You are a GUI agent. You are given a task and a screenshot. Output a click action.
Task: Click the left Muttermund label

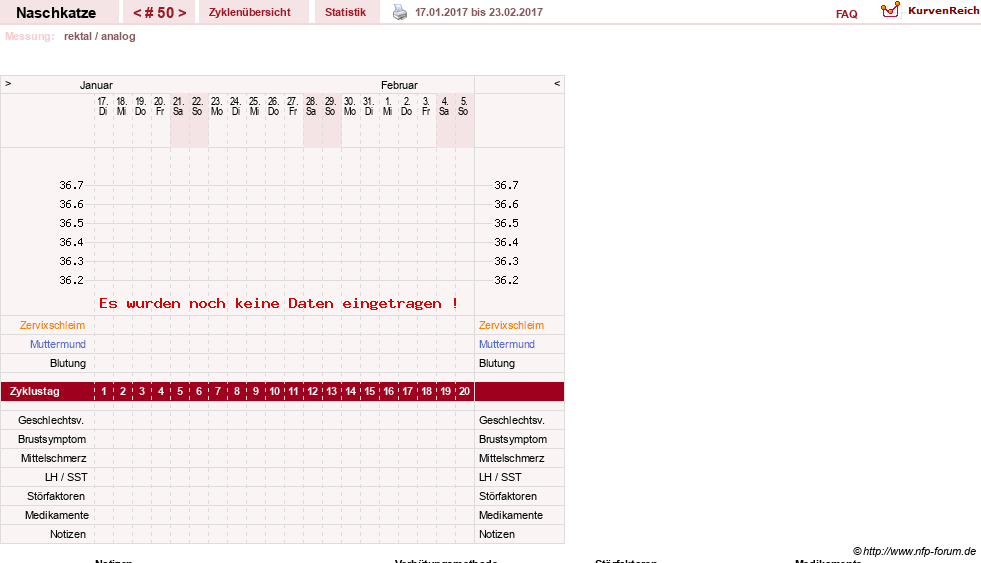coord(58,344)
